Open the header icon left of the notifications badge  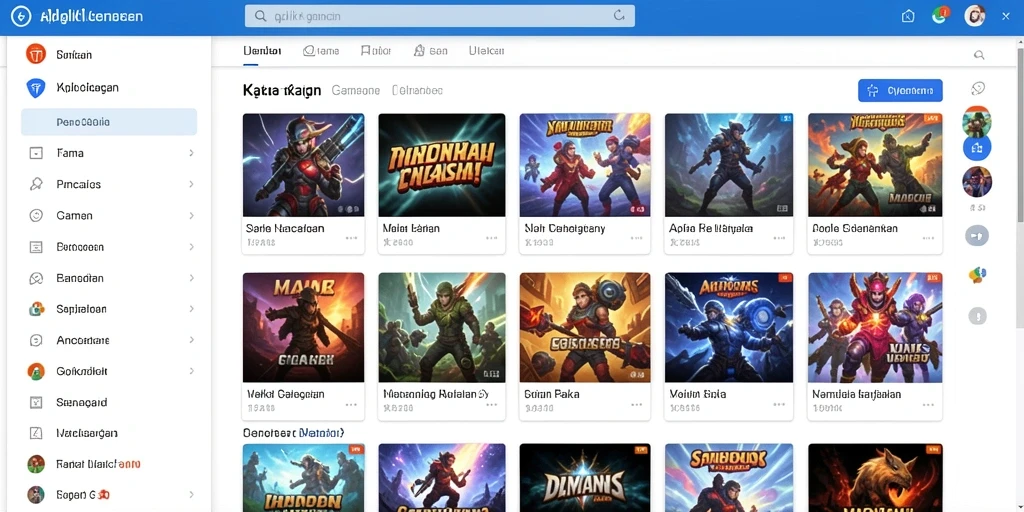coord(908,16)
